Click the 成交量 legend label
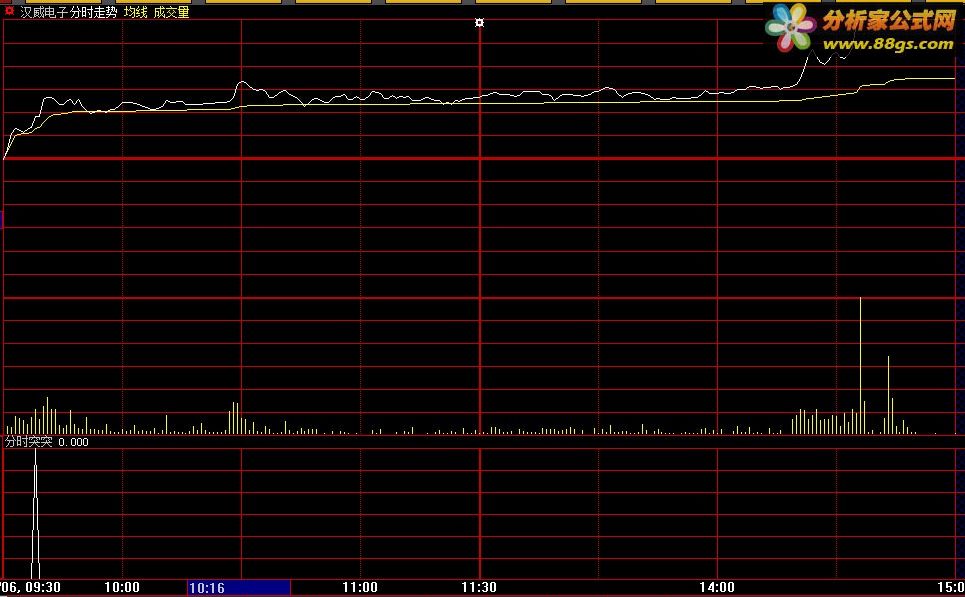965x597 pixels. point(171,12)
